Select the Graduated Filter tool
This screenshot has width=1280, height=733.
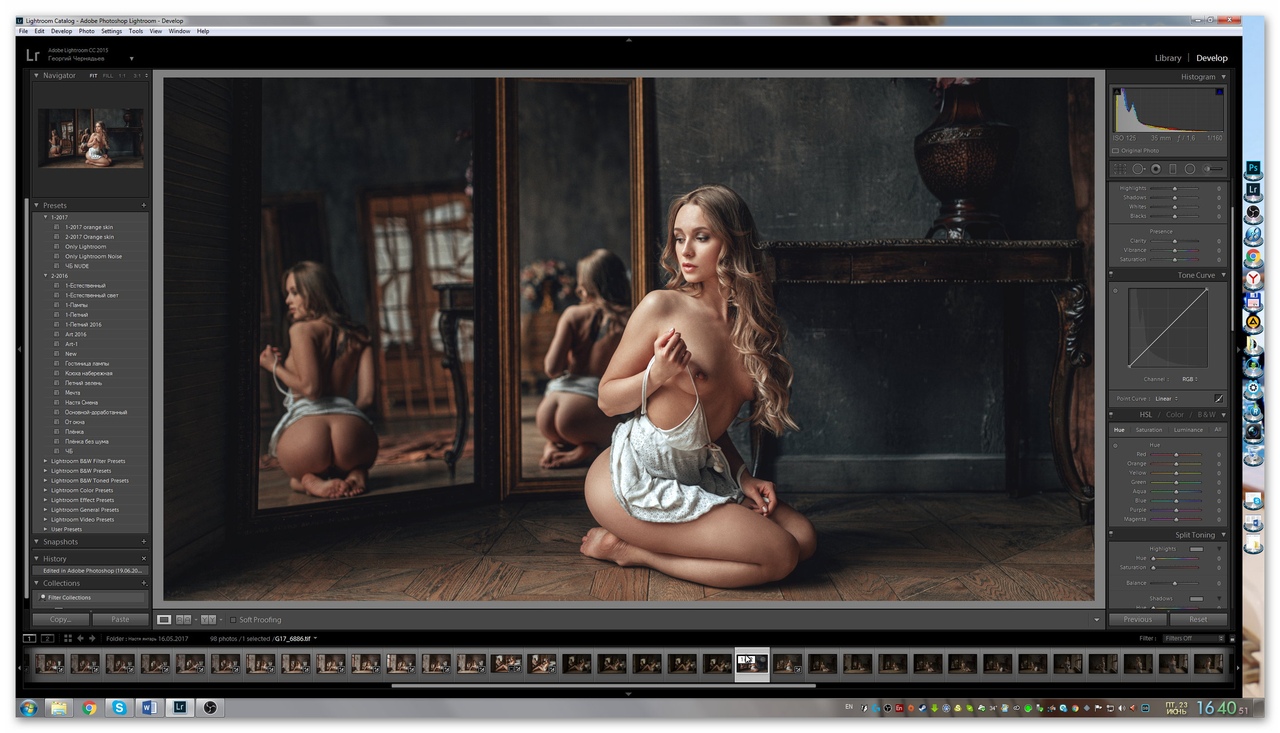click(x=1173, y=169)
